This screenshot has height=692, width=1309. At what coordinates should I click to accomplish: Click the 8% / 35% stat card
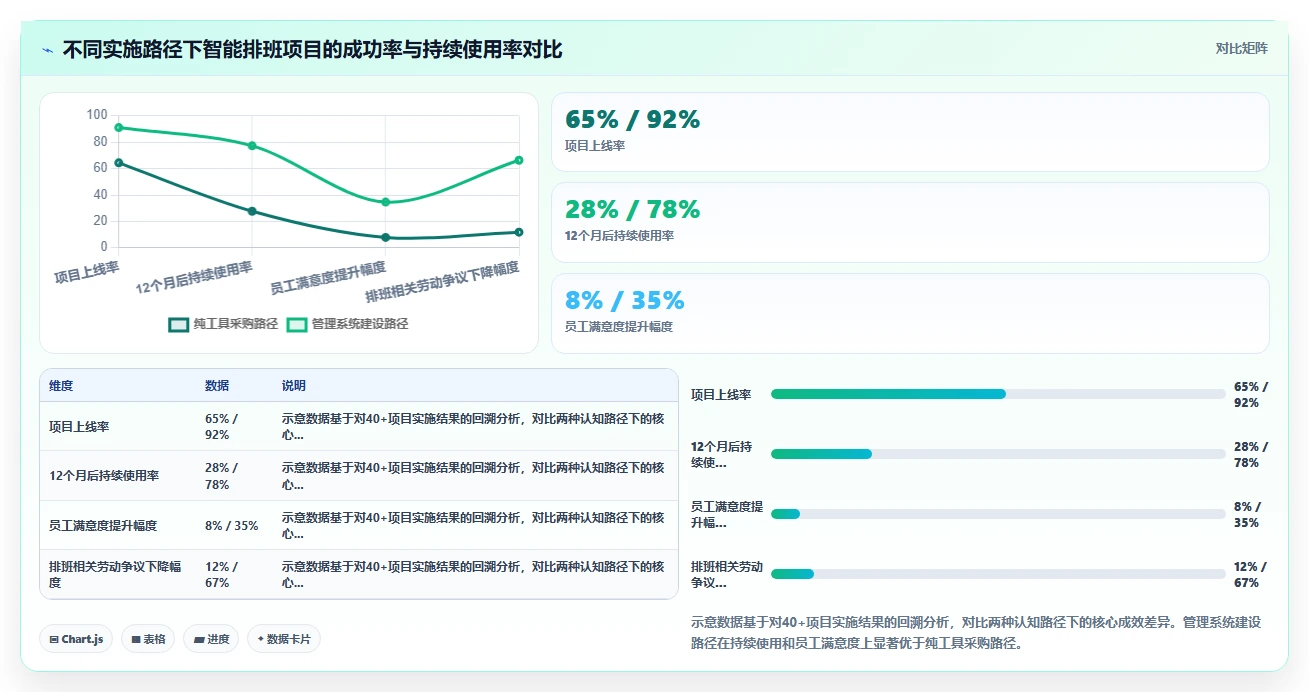910,313
